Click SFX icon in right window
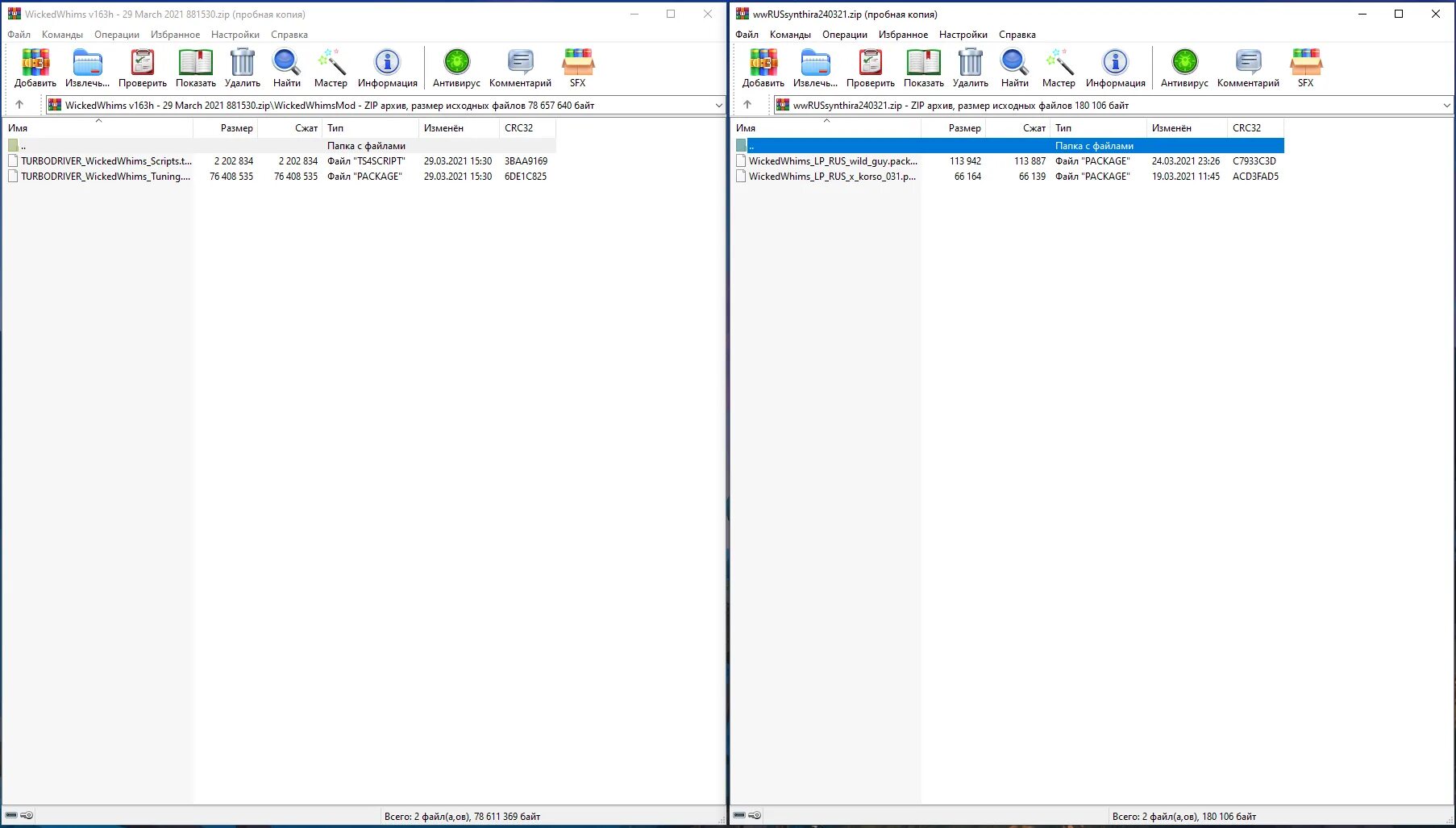The height and width of the screenshot is (828, 1456). click(1306, 68)
